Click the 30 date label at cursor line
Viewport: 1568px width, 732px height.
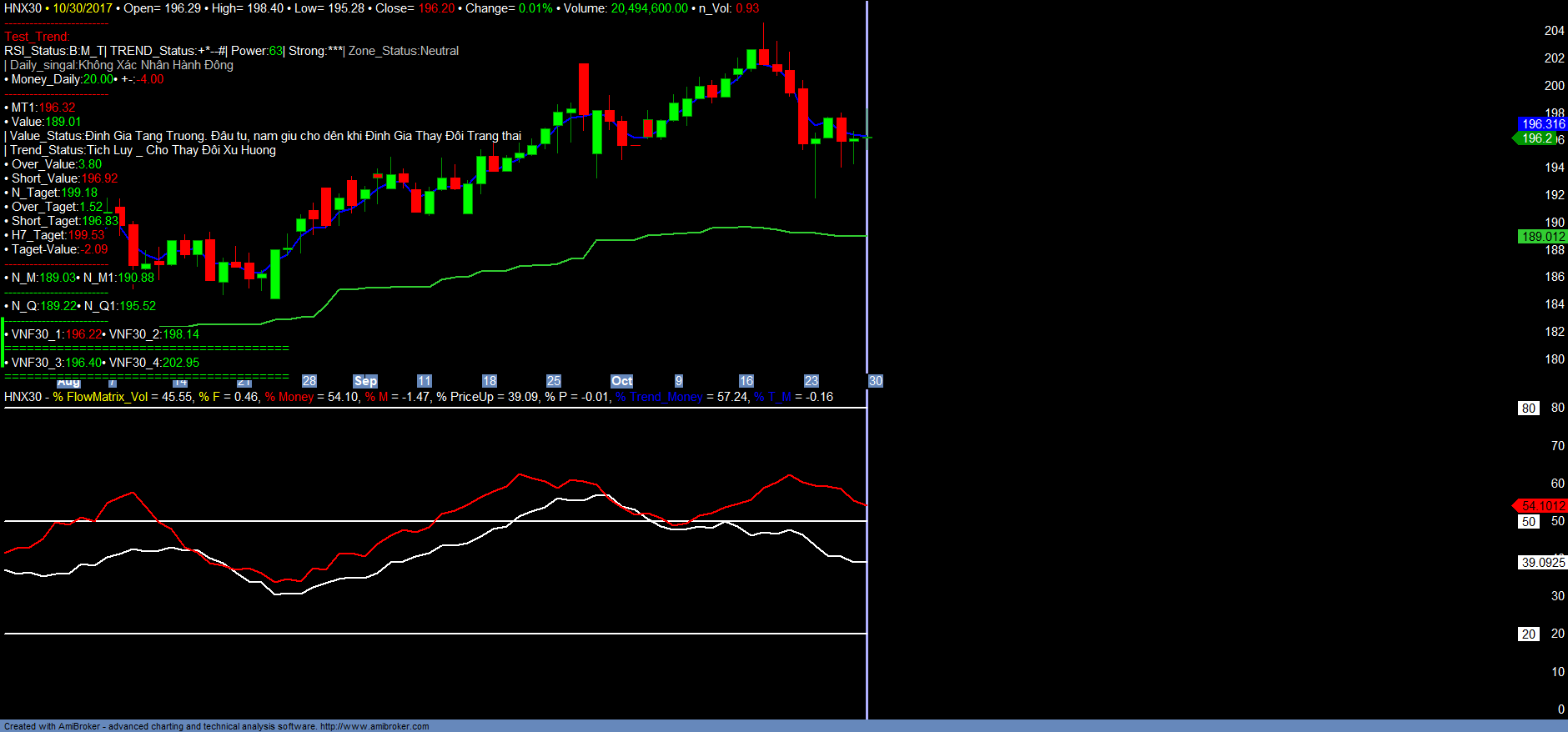point(876,381)
